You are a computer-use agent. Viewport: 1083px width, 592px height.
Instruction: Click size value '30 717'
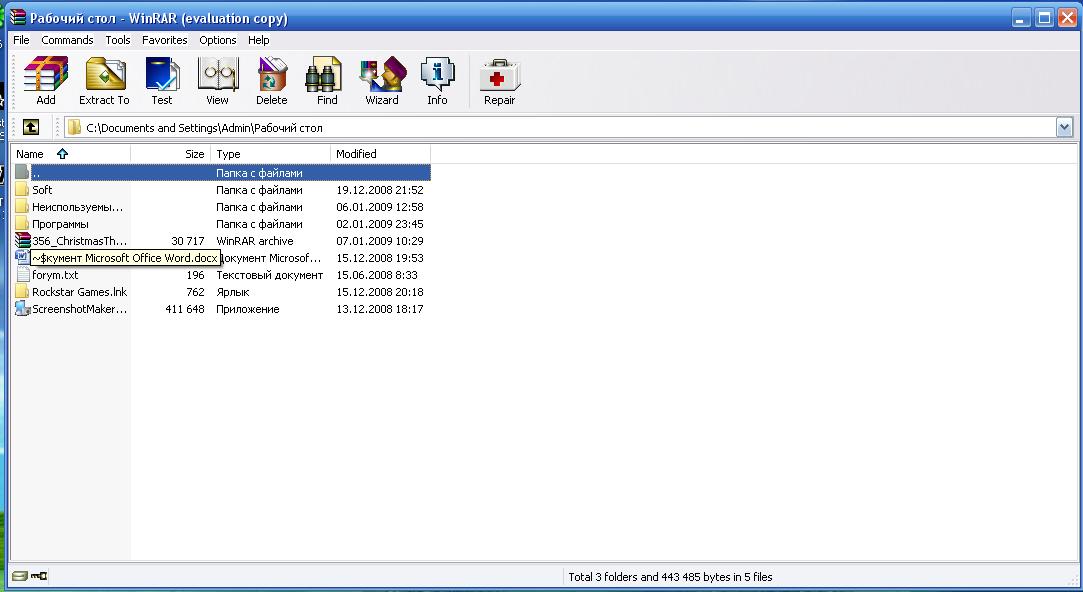(x=188, y=241)
